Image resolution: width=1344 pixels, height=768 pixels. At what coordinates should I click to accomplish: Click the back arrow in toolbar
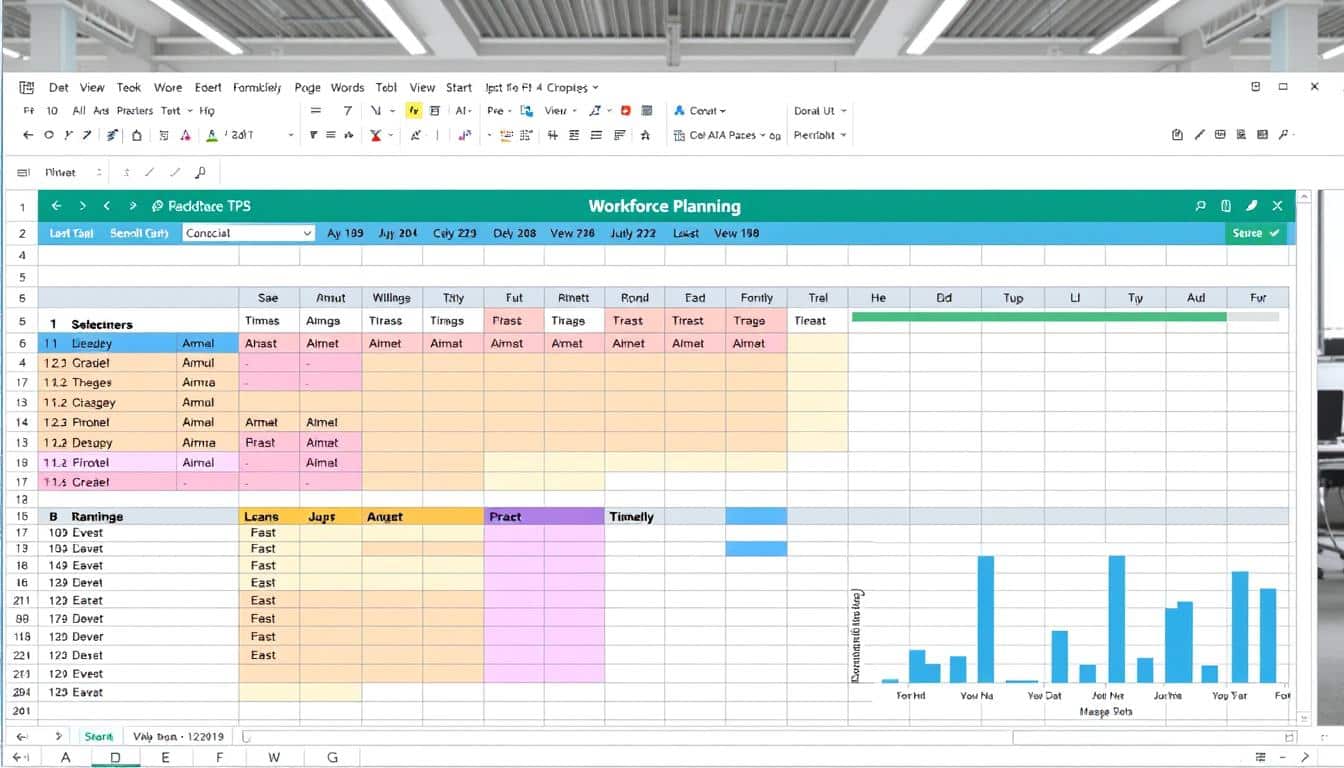click(x=28, y=135)
